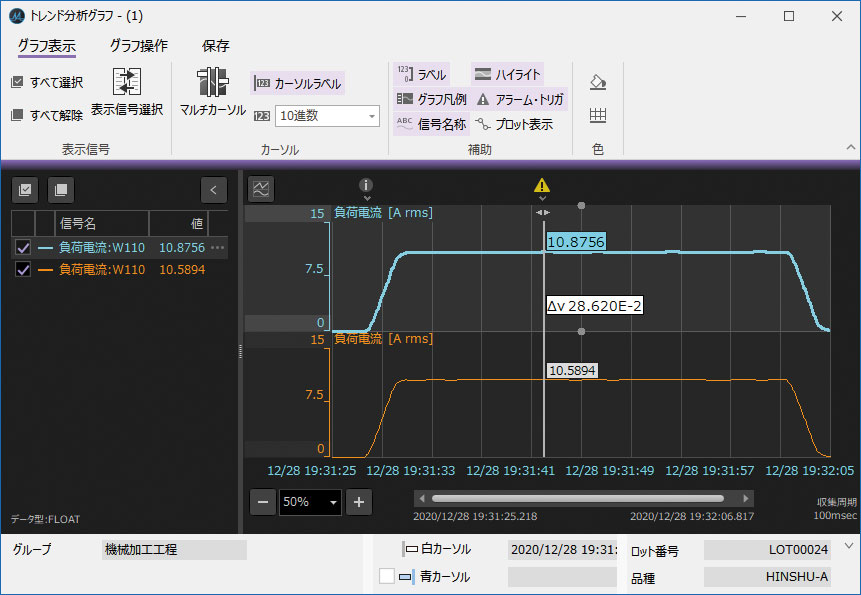
Task: Enable the 青カーソル checkbox
Action: (x=387, y=576)
